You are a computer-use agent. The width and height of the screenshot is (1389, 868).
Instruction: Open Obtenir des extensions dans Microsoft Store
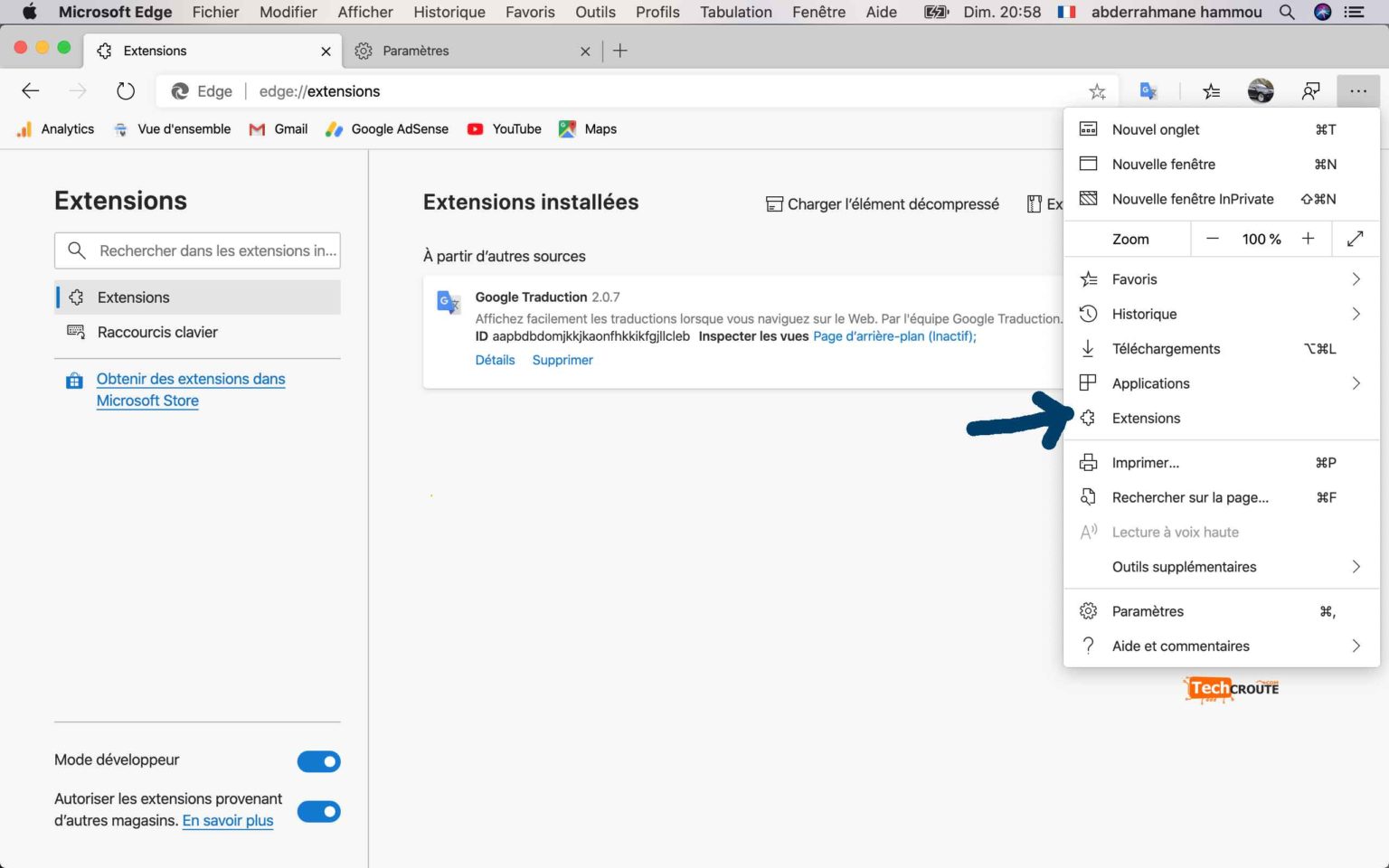(x=190, y=389)
